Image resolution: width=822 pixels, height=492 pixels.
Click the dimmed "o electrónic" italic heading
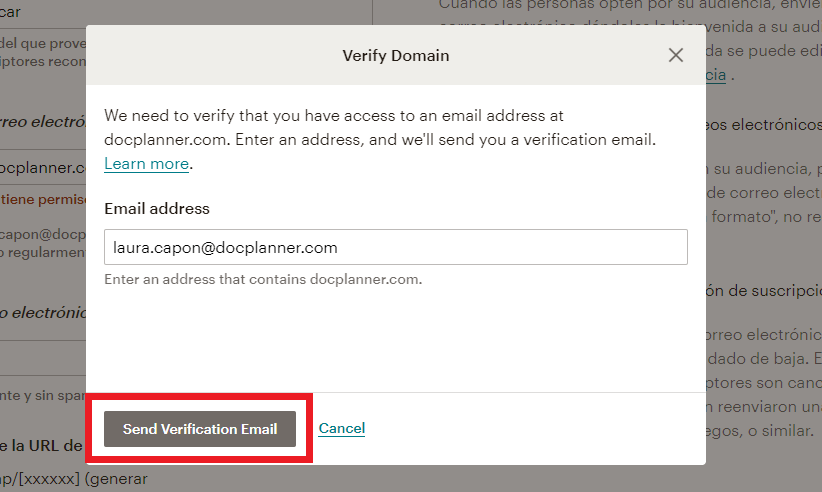[x=43, y=313]
